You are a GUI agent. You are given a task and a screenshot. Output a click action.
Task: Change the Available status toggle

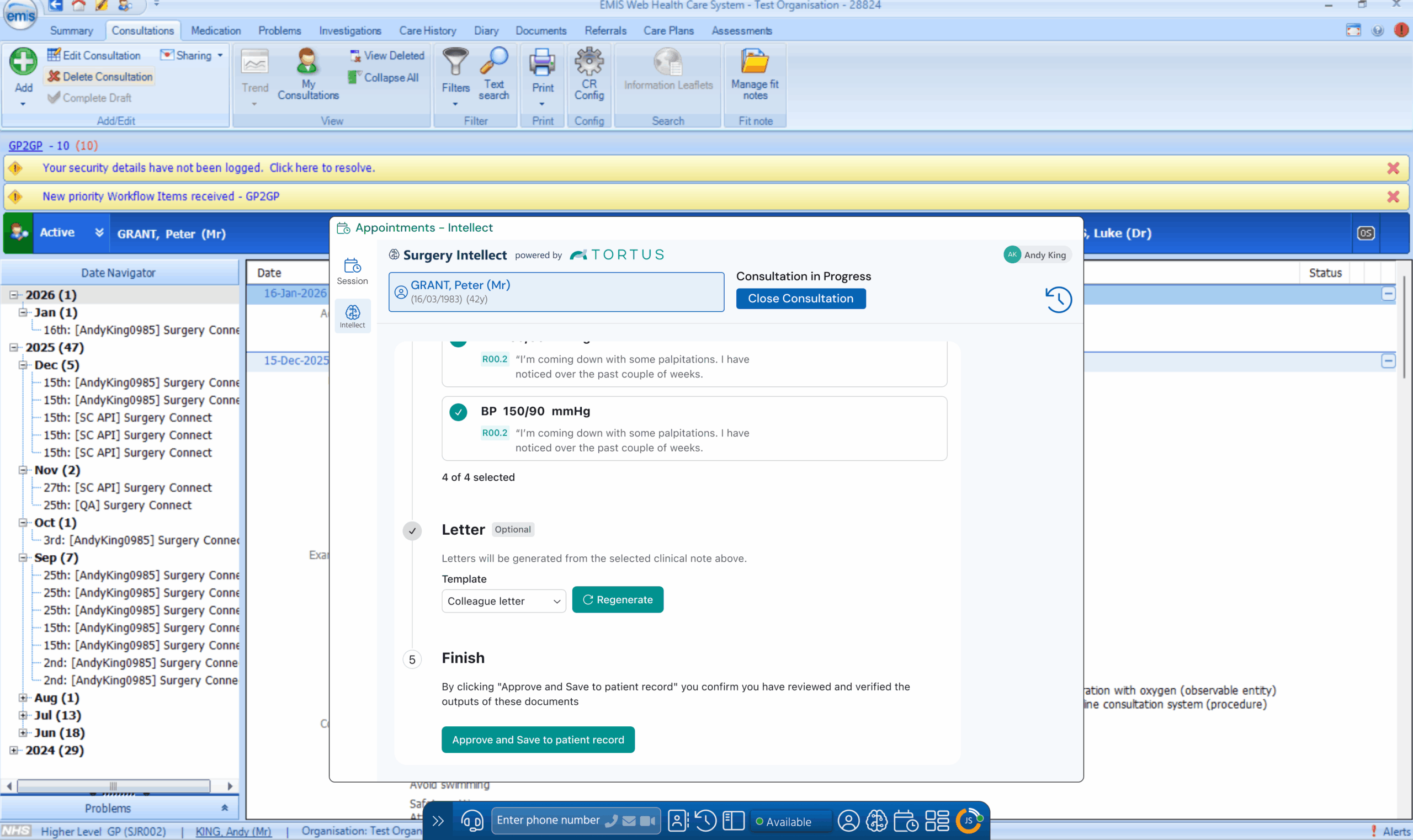point(790,821)
